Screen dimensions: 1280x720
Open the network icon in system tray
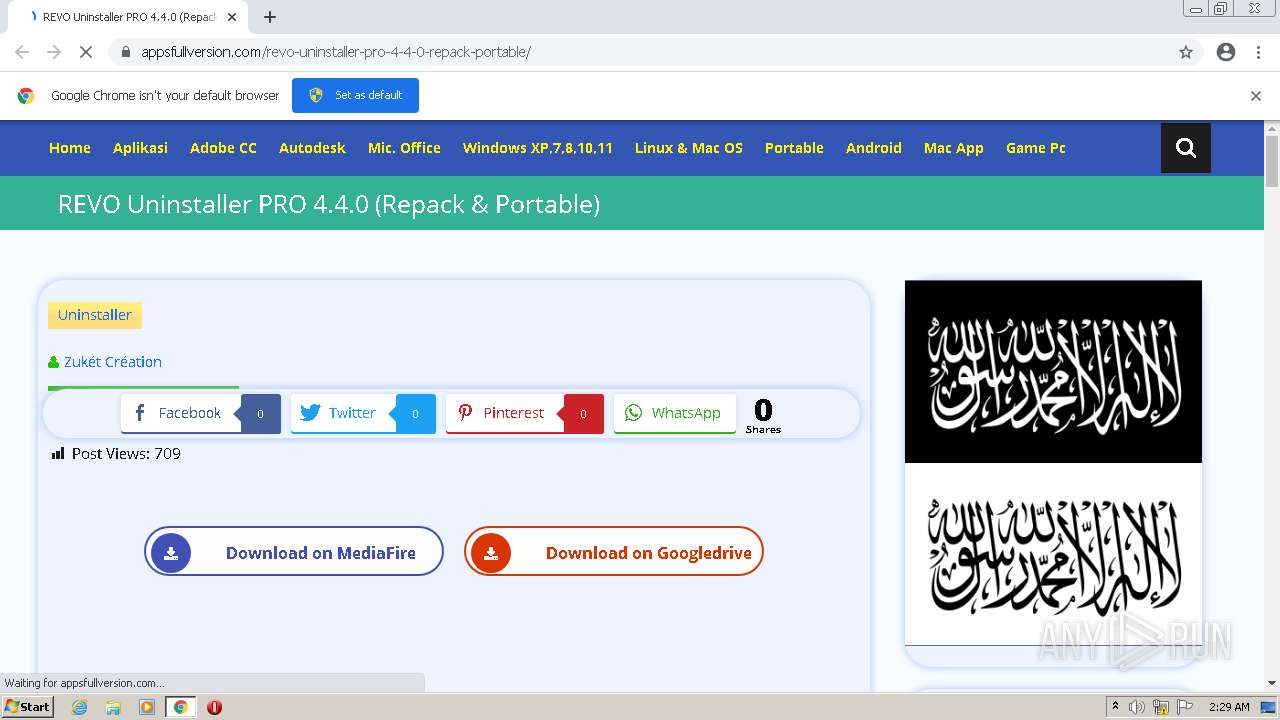pos(1161,707)
